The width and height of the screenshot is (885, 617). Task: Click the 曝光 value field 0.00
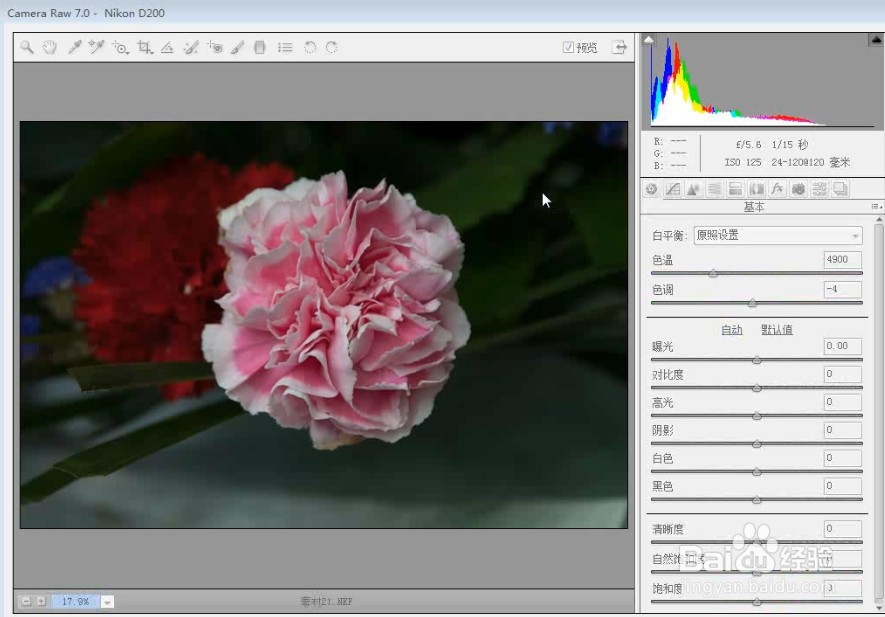[x=842, y=346]
